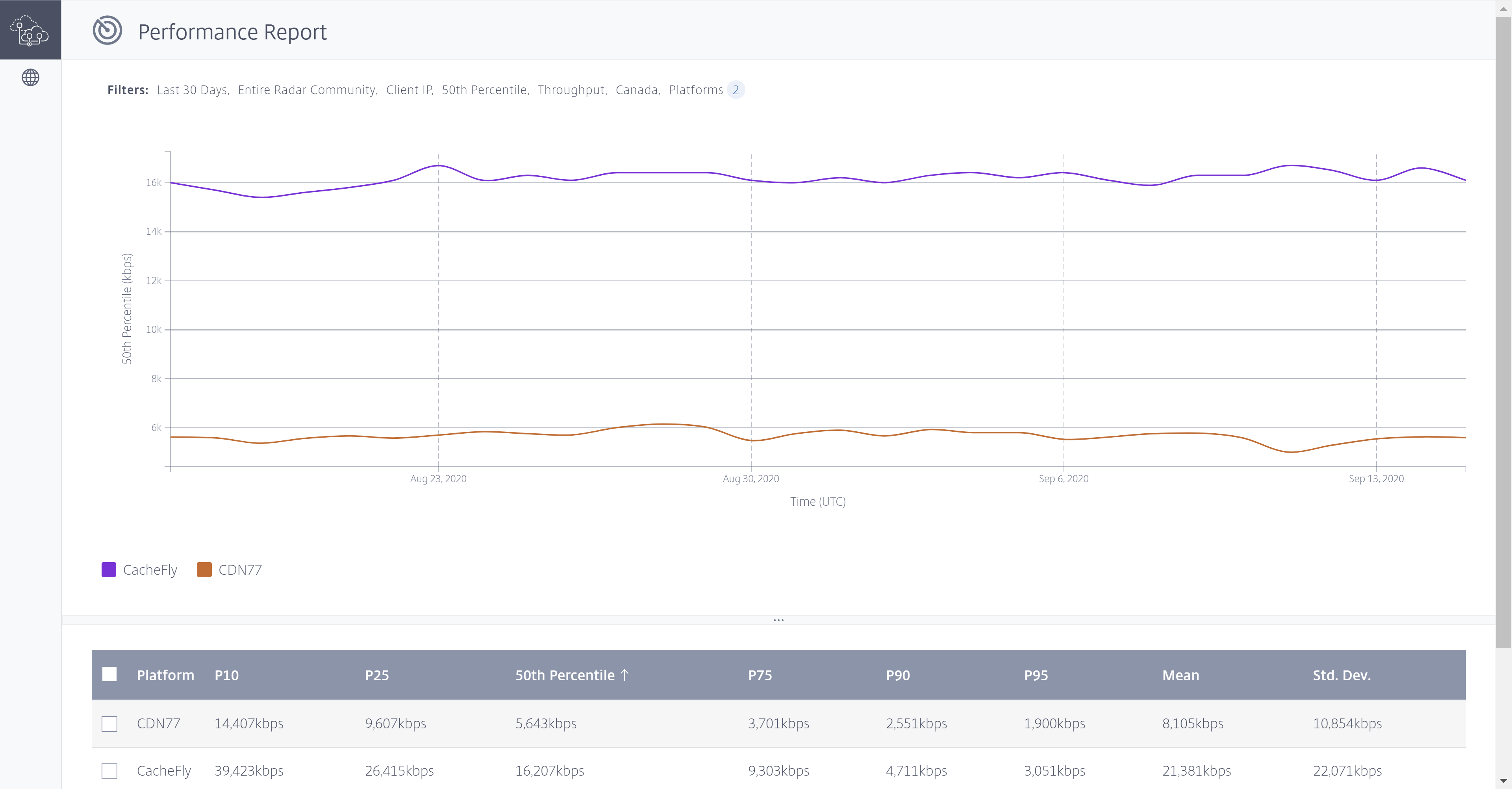Click the scrollbar up arrow
1512x789 pixels.
[x=1503, y=9]
